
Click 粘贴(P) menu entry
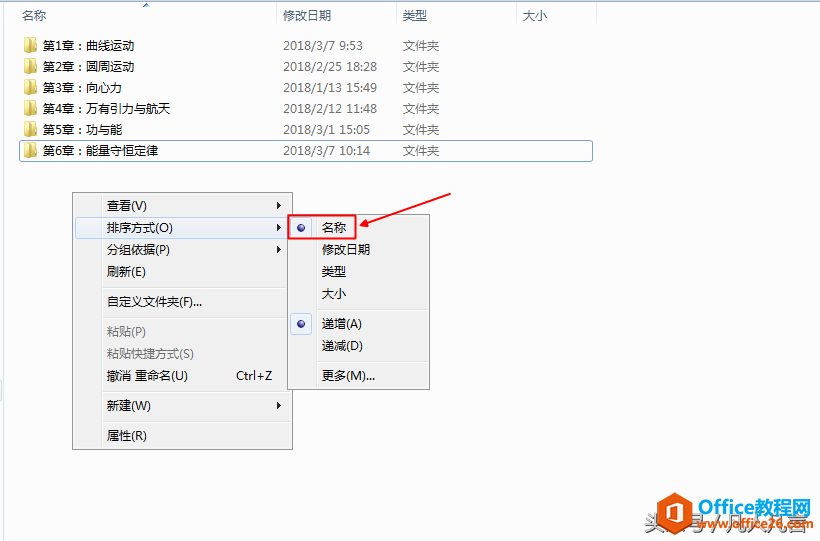pyautogui.click(x=182, y=332)
